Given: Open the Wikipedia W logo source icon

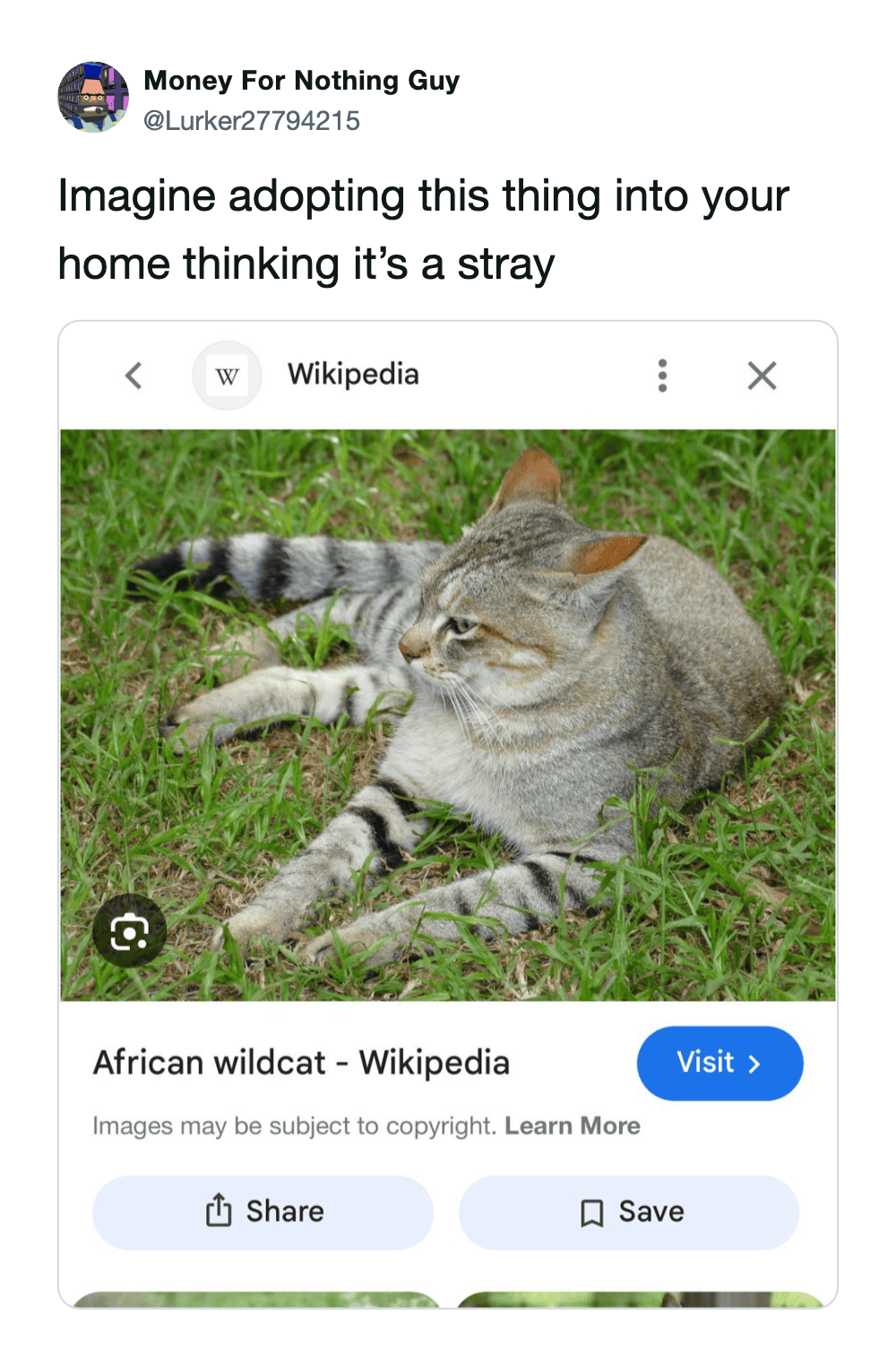Looking at the screenshot, I should 228,376.
